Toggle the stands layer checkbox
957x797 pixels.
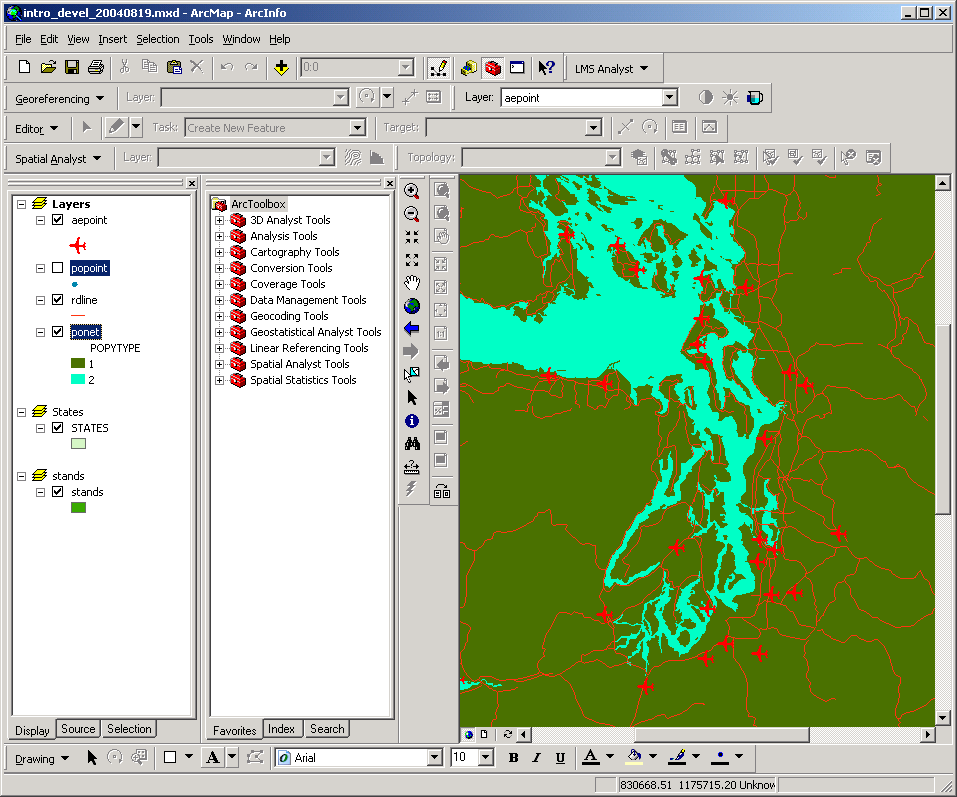point(57,491)
